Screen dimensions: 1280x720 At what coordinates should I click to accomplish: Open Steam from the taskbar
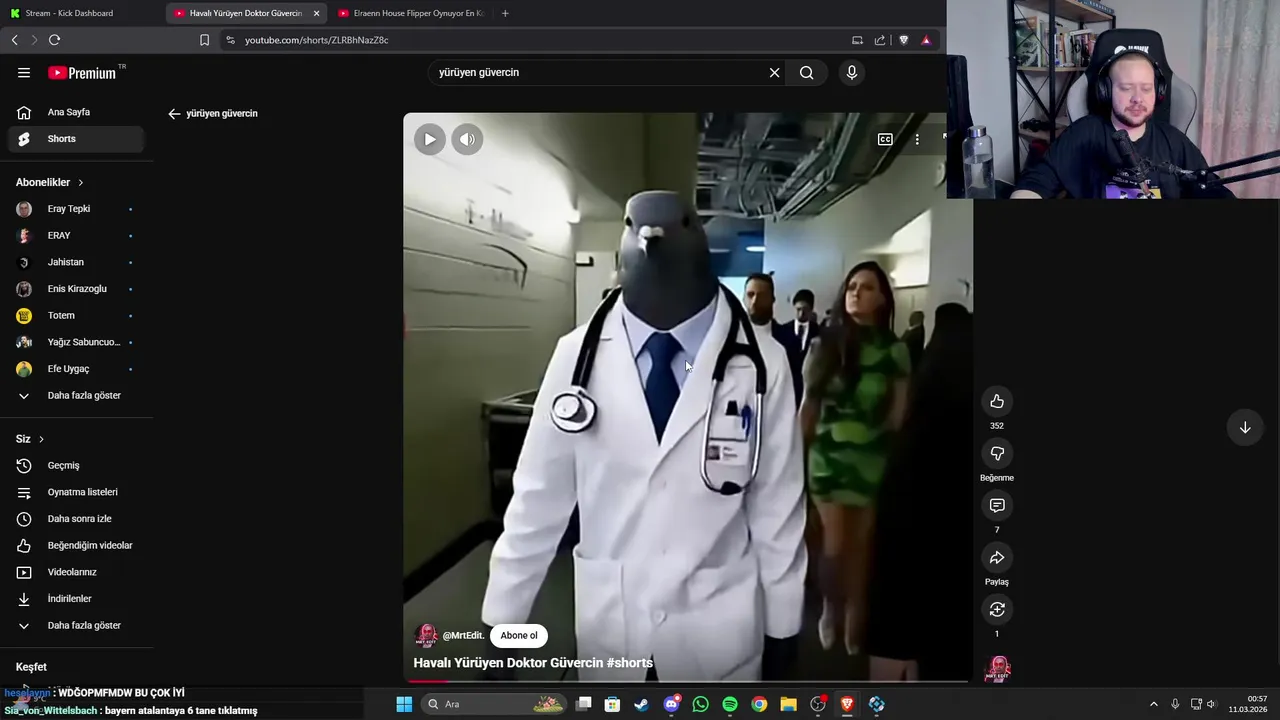[641, 704]
